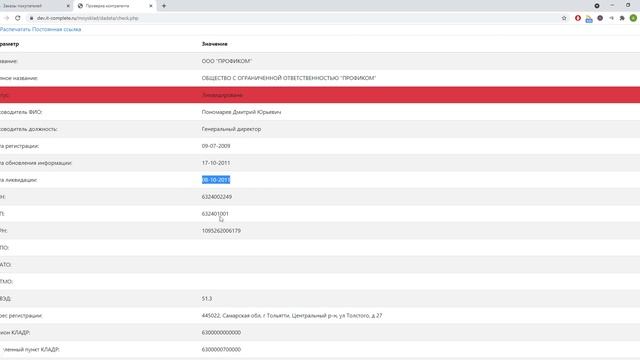The image size is (640, 360).
Task: Click the OKVED value 51.3
Action: (207, 298)
